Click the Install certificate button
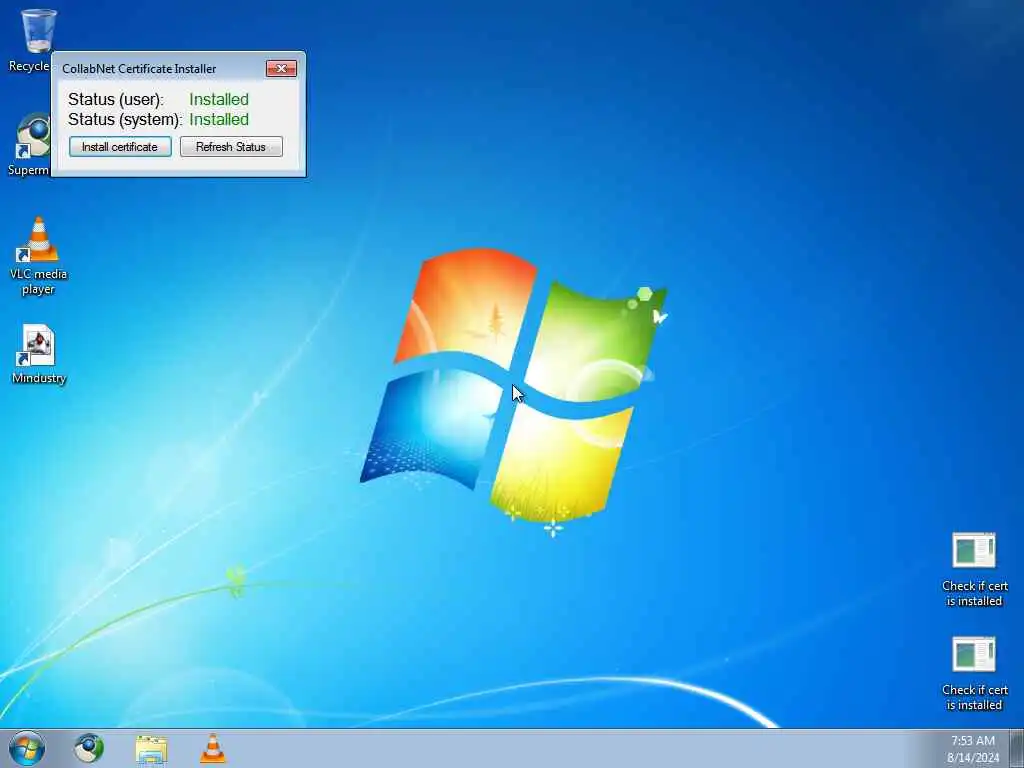The width and height of the screenshot is (1024, 768). pyautogui.click(x=120, y=147)
